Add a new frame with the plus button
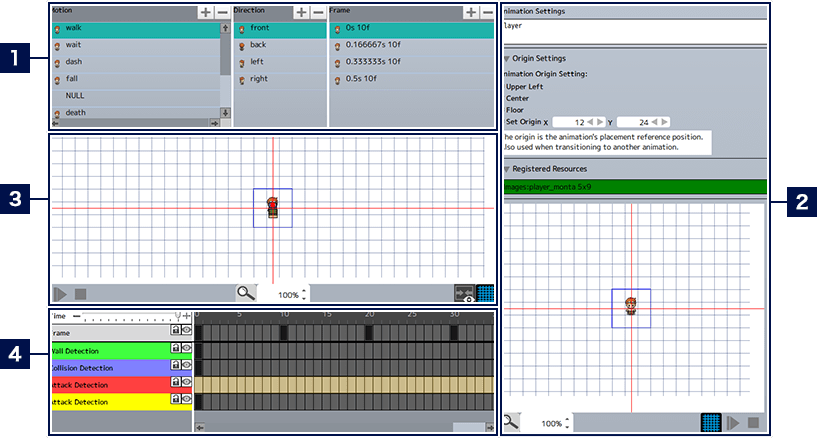 click(x=470, y=12)
